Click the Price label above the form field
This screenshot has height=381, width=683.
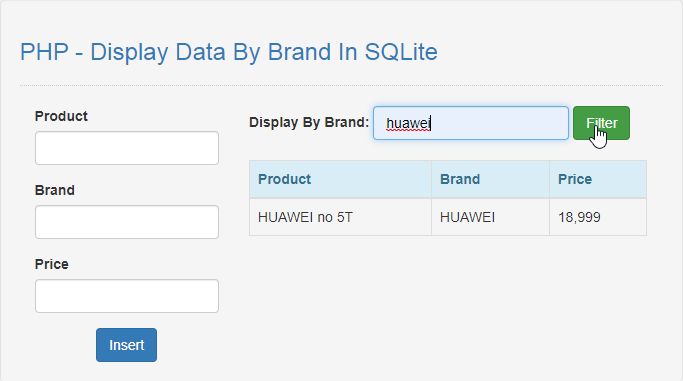(51, 264)
